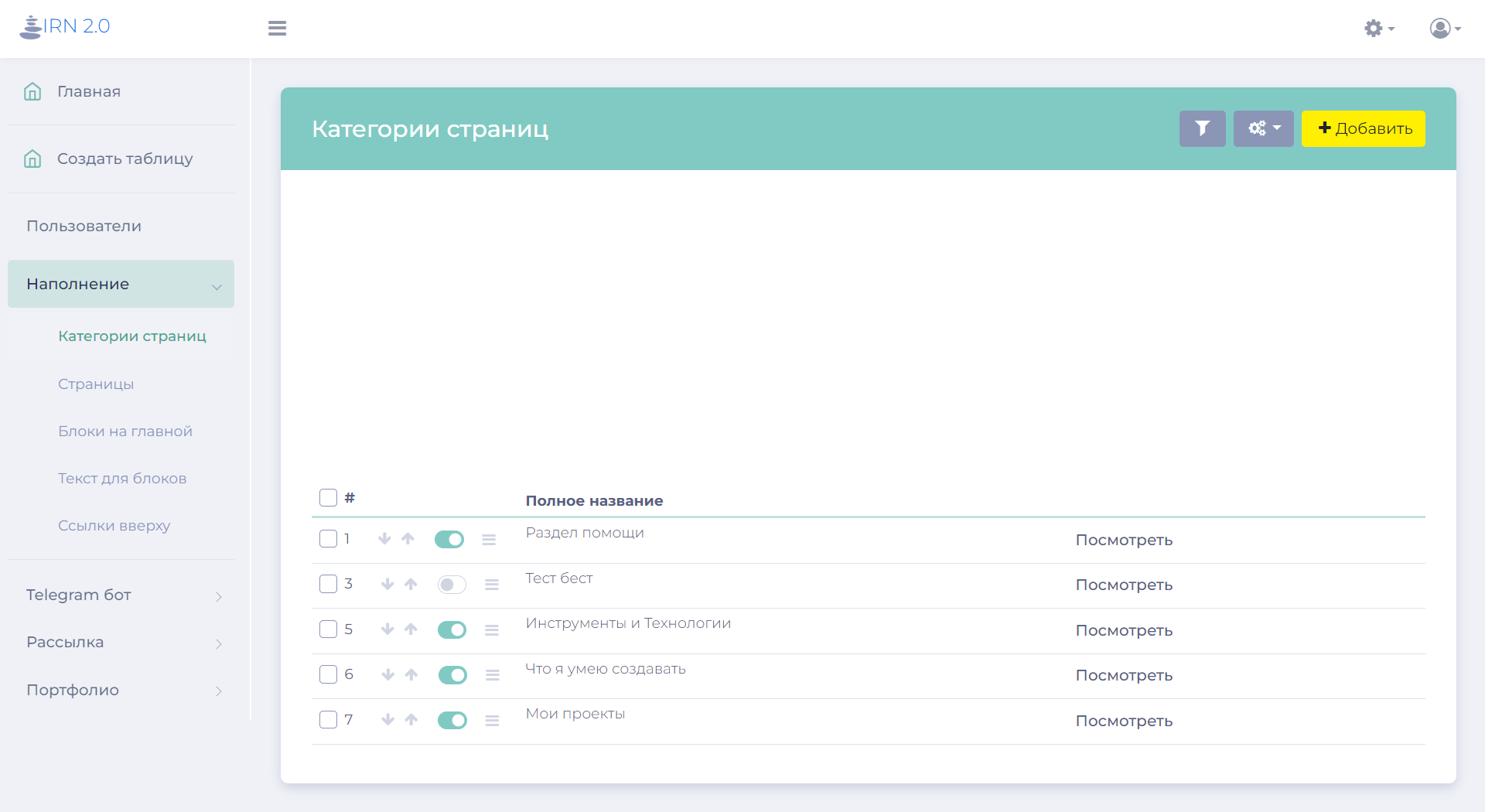Image resolution: width=1485 pixels, height=812 pixels.
Task: Open the filter button in table header
Action: (1202, 128)
